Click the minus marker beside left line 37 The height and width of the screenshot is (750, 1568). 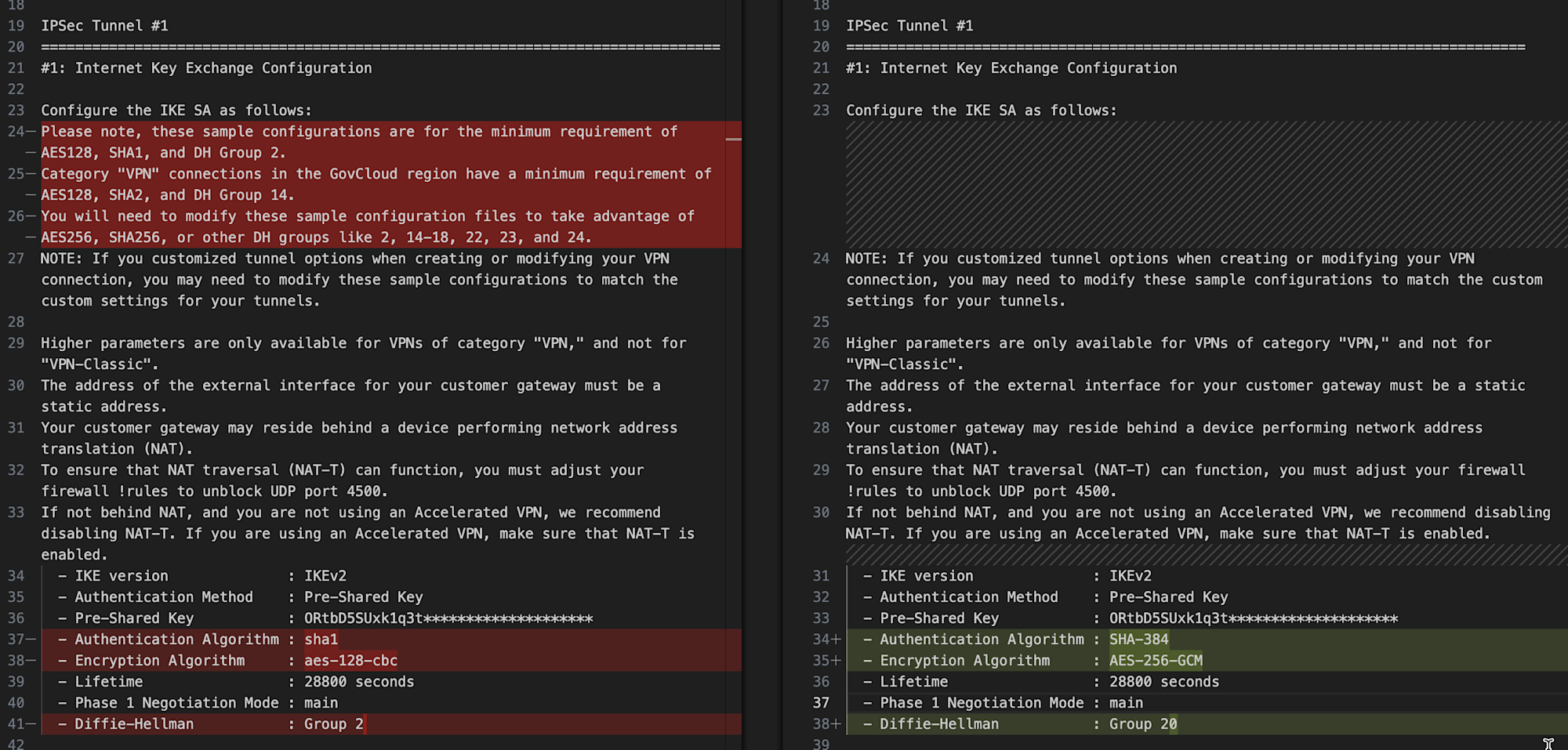click(x=31, y=639)
